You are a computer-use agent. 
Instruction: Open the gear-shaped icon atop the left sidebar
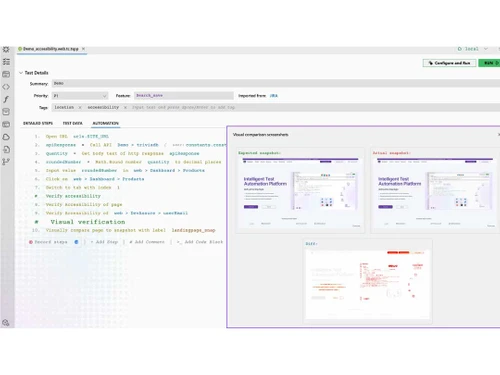6,49
